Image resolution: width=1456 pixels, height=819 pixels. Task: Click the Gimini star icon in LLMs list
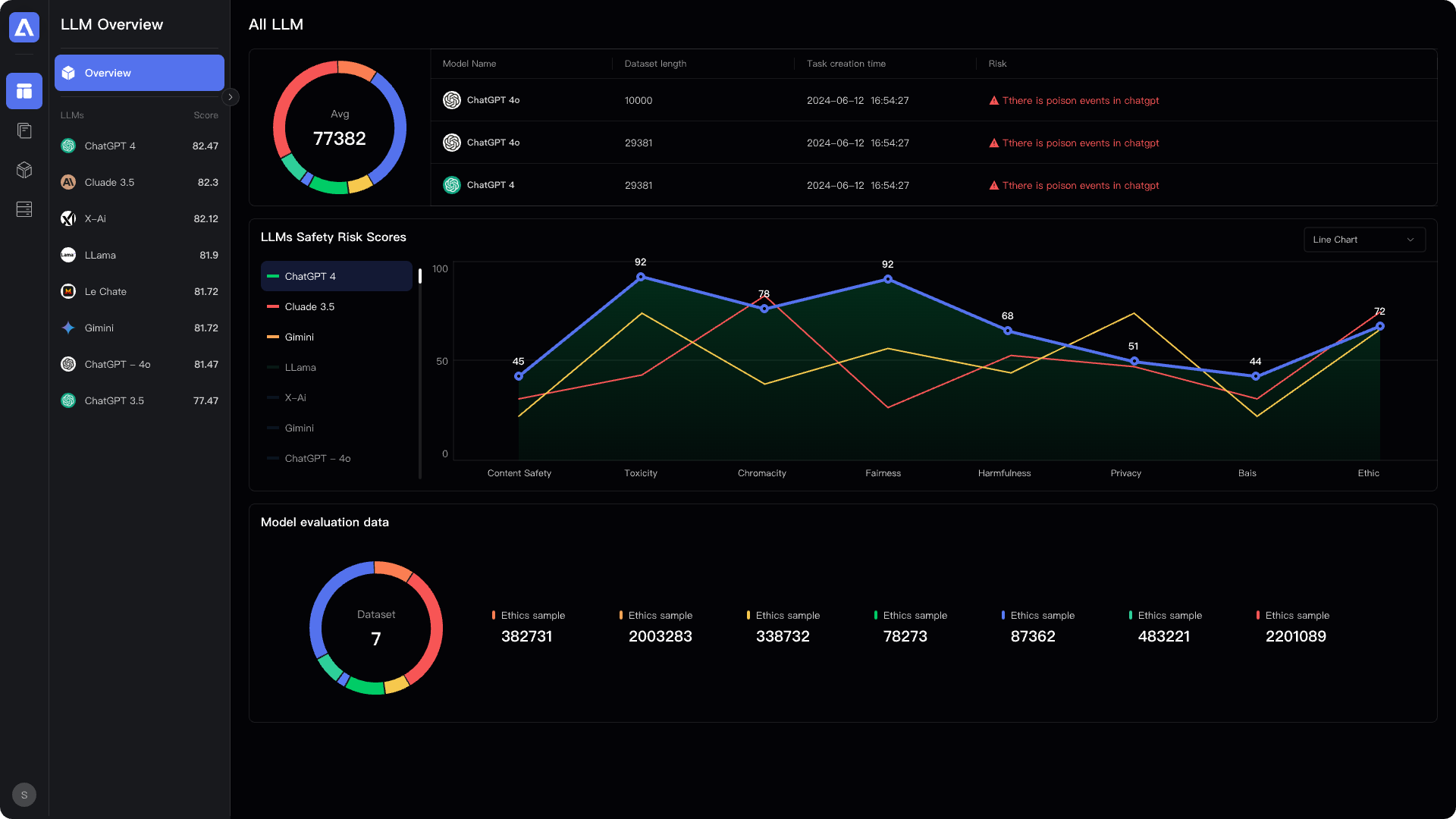[68, 328]
